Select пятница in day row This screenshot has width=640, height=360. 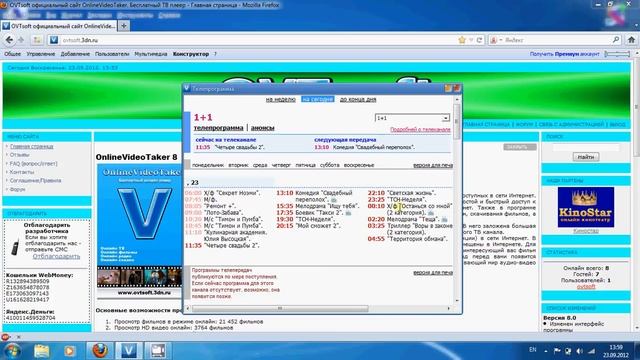305,165
